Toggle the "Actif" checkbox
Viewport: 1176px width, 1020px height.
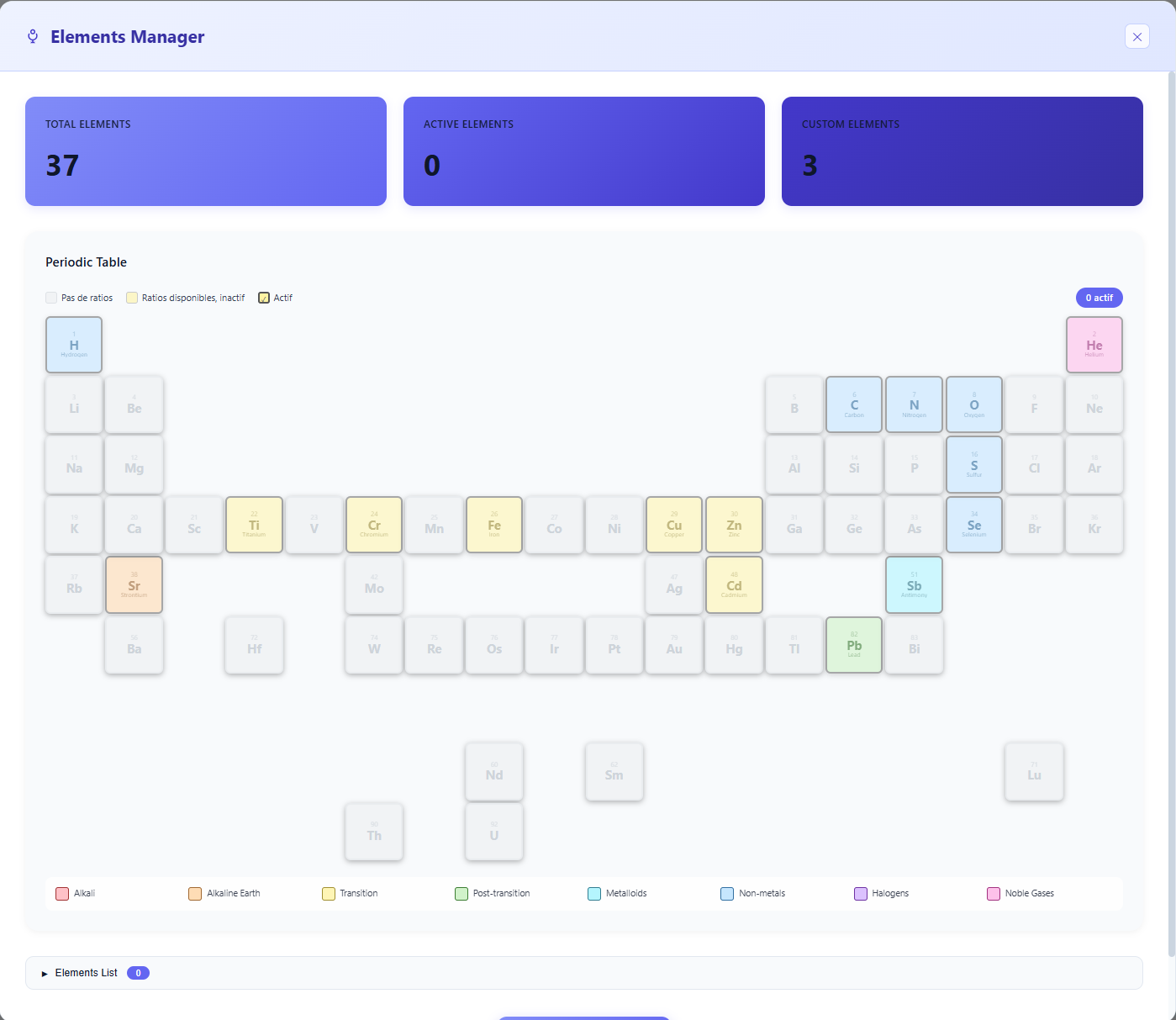pos(263,298)
